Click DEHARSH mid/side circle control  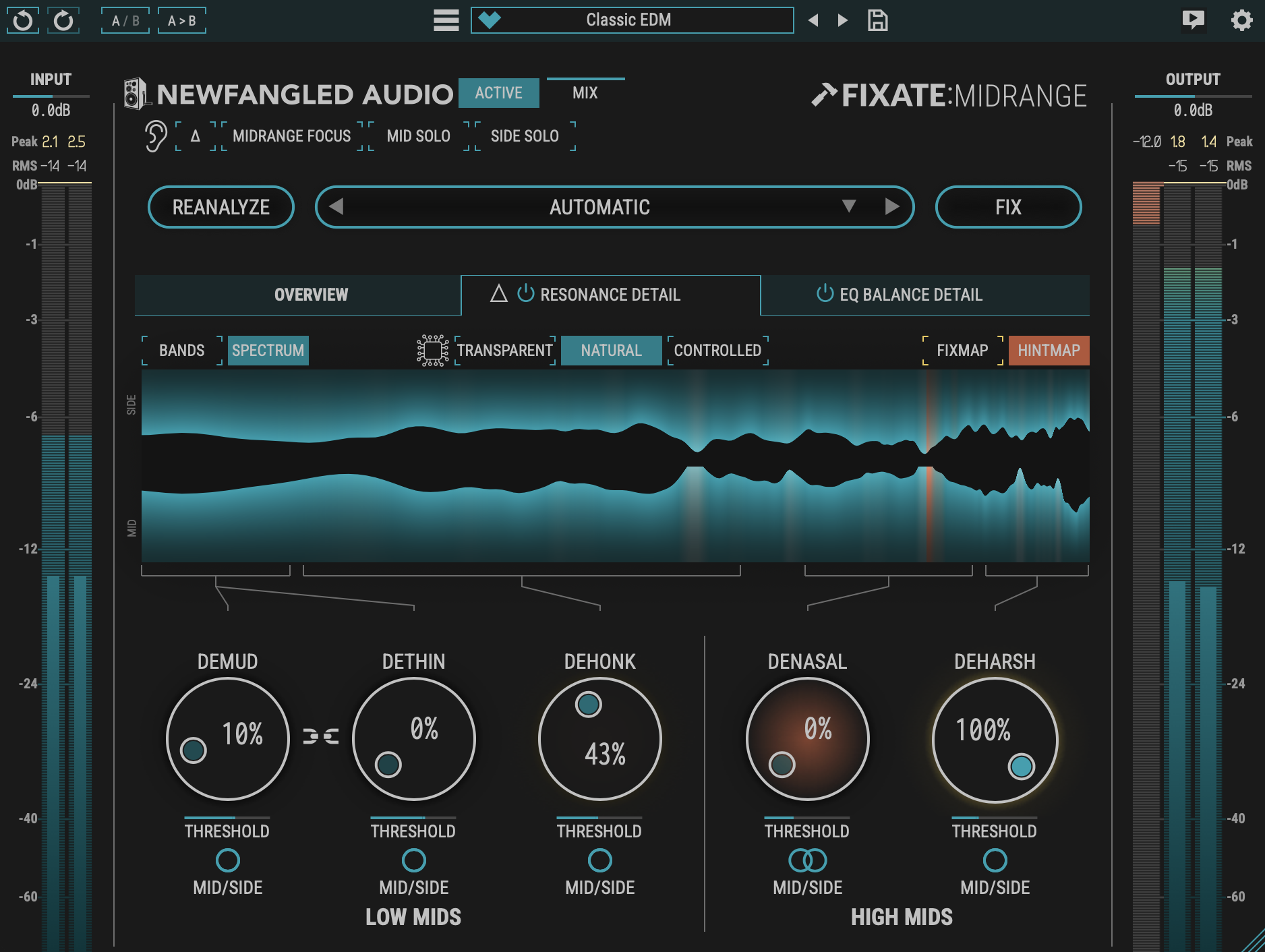pos(995,860)
